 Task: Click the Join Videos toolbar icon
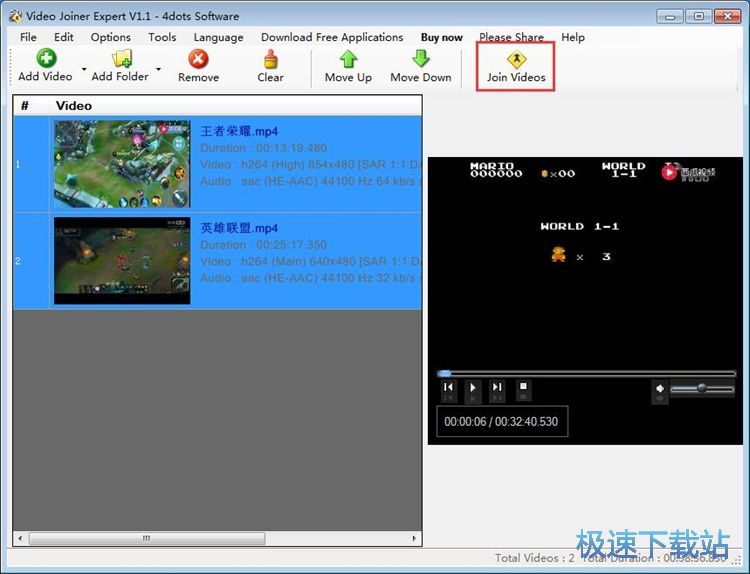click(x=516, y=60)
